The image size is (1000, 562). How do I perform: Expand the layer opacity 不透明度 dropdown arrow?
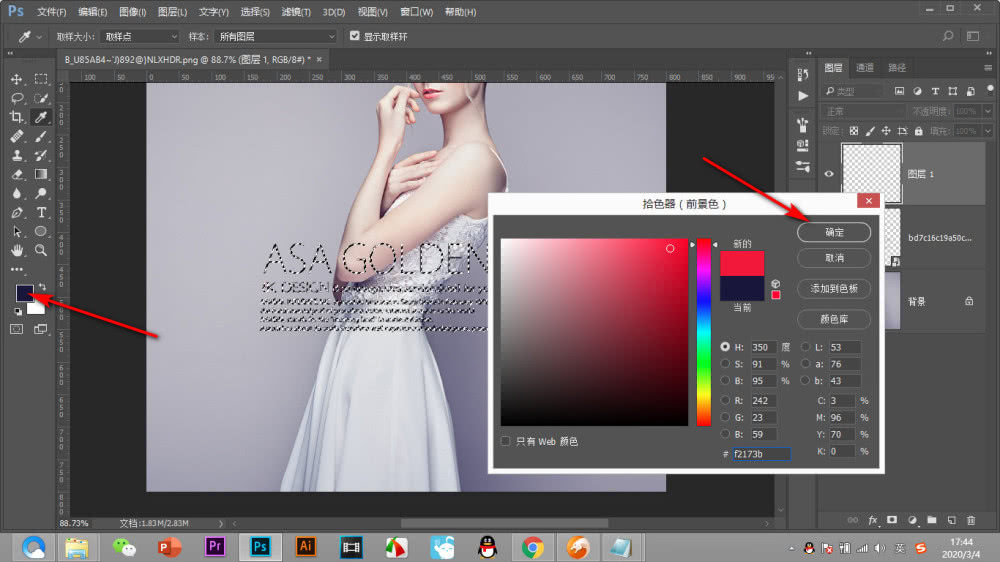point(986,111)
